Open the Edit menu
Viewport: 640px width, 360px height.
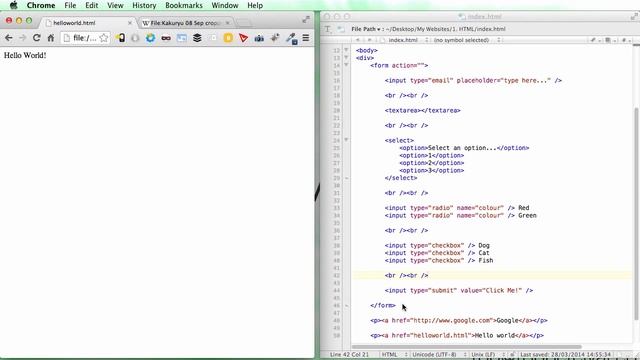91,5
